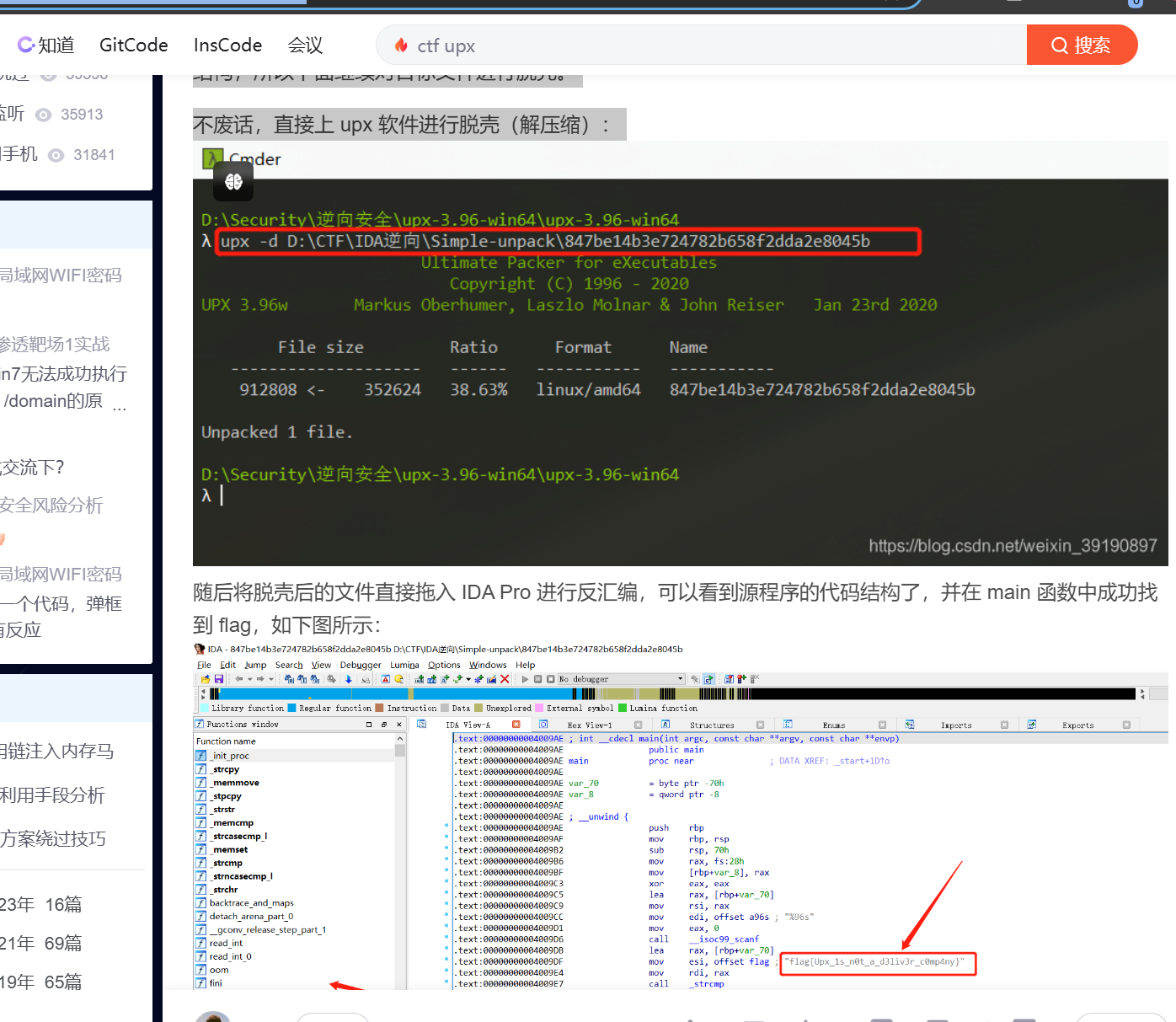Click the eye icon beside 35913
The width and height of the screenshot is (1176, 1022).
tap(43, 115)
